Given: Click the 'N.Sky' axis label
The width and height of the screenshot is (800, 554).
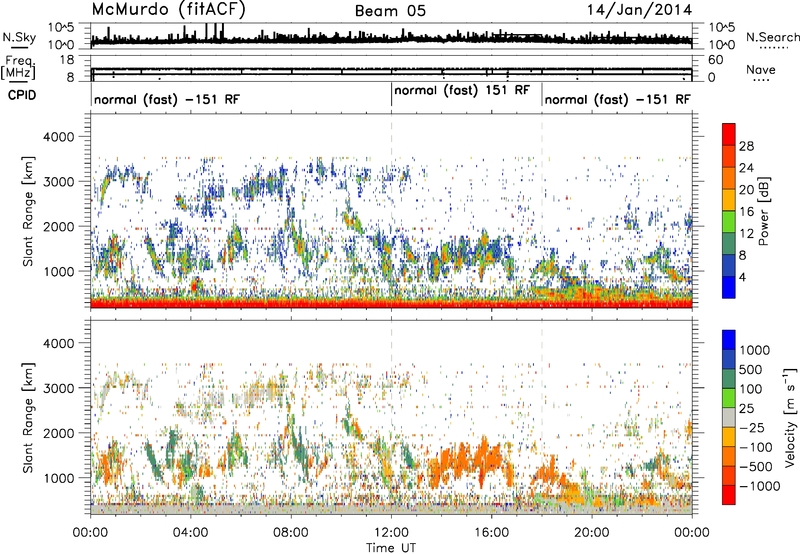Looking at the screenshot, I should tap(19, 37).
